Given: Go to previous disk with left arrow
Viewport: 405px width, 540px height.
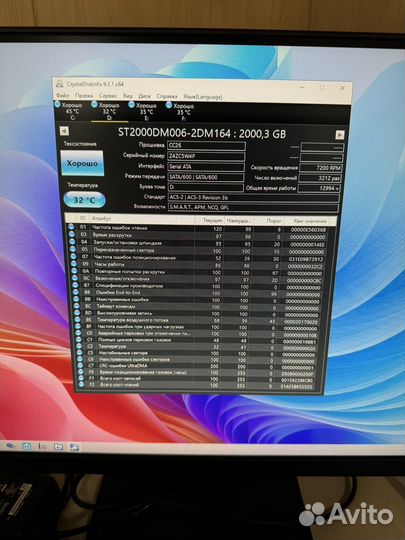Looking at the screenshot, I should point(64,131).
